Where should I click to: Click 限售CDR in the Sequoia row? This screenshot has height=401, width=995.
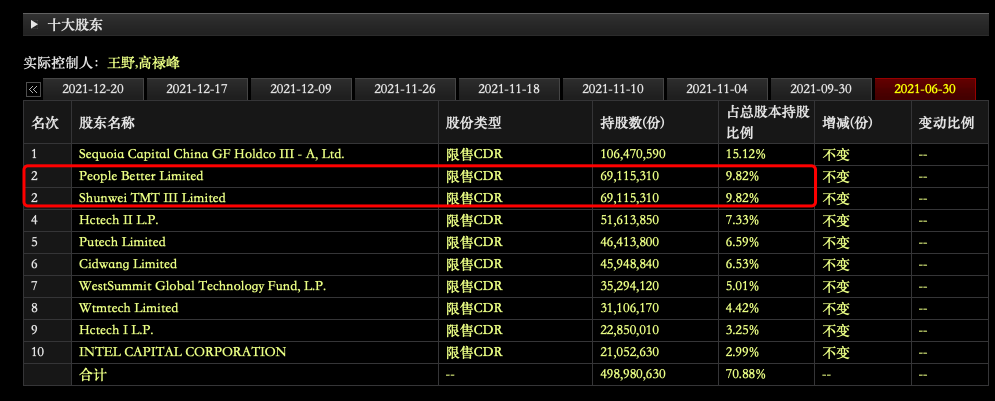(x=474, y=154)
